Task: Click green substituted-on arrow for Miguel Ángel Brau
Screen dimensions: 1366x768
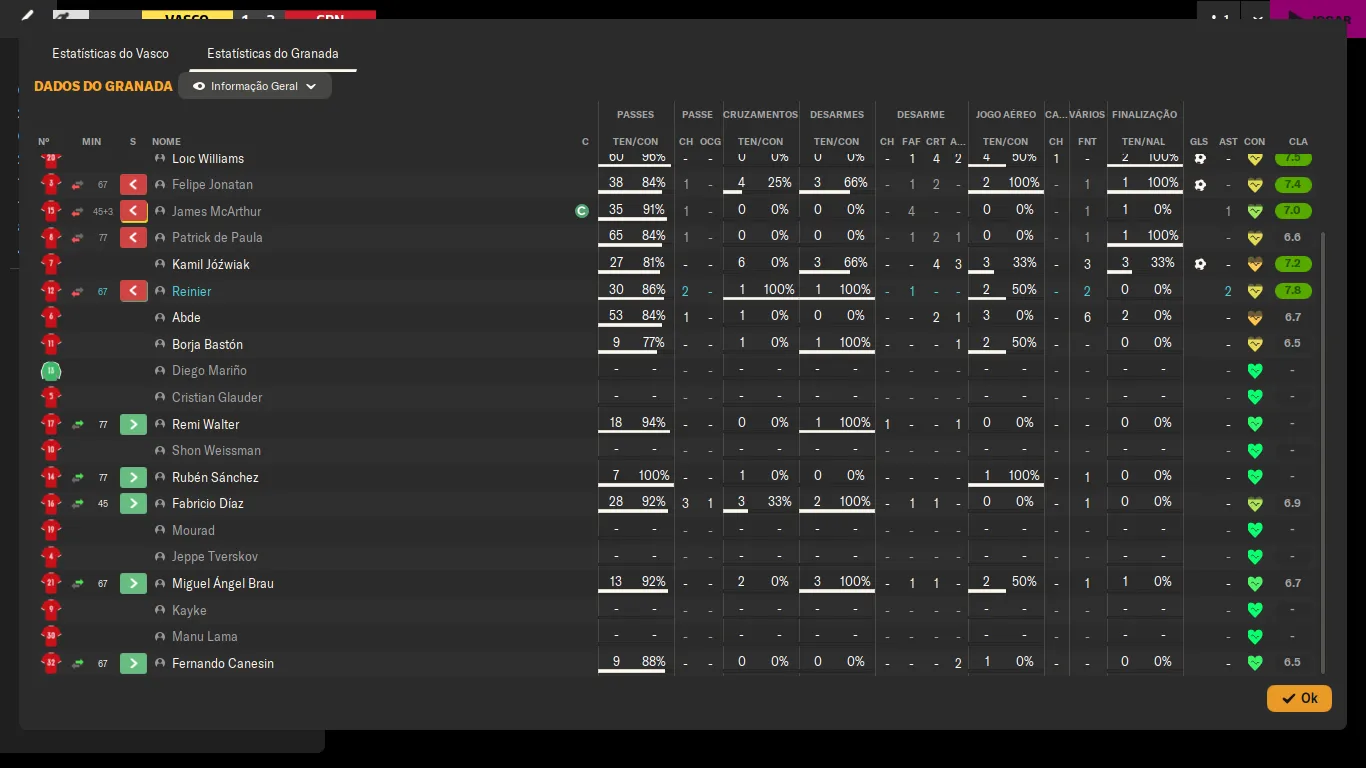Action: click(133, 583)
